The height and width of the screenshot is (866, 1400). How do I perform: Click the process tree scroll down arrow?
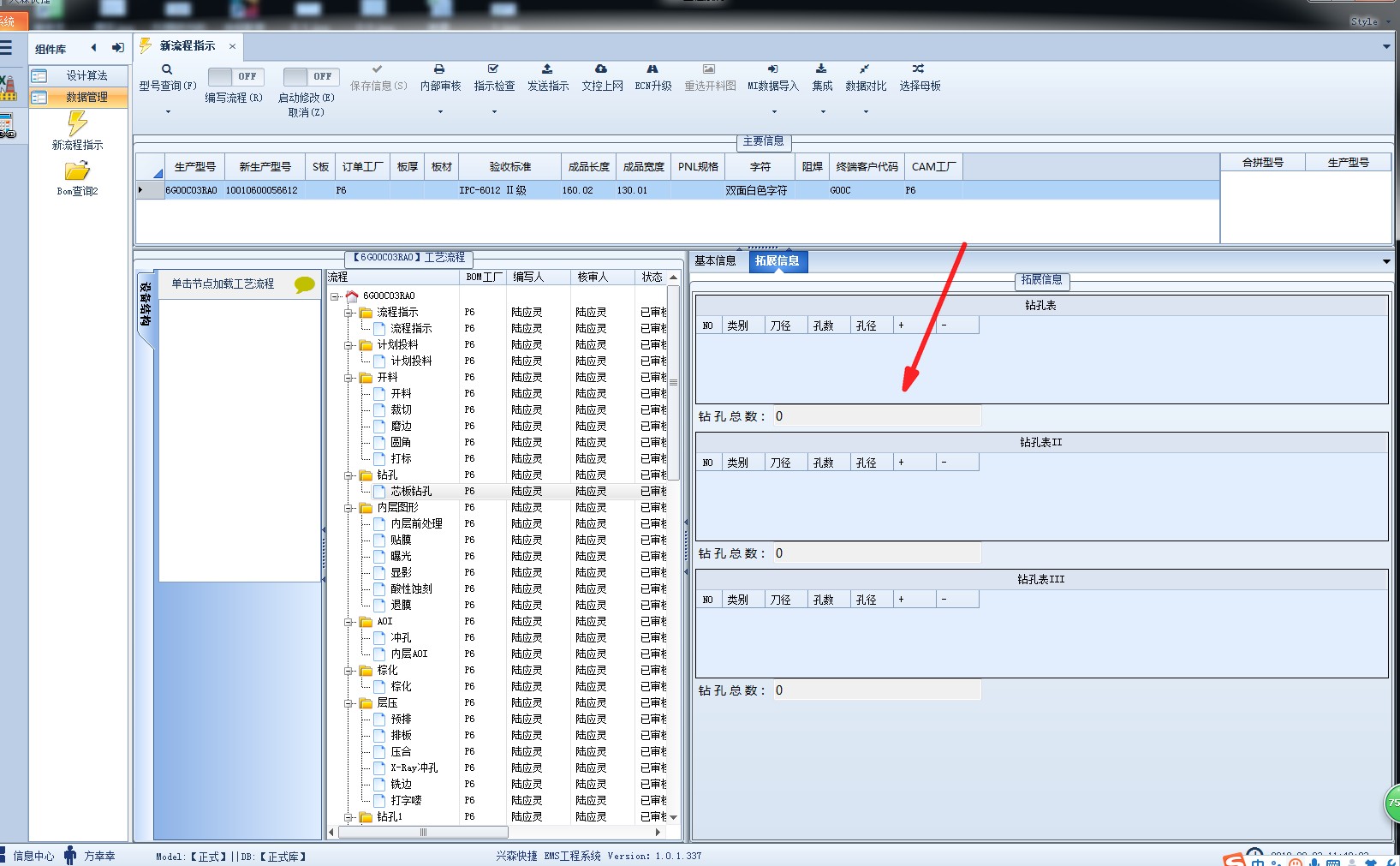tap(673, 818)
